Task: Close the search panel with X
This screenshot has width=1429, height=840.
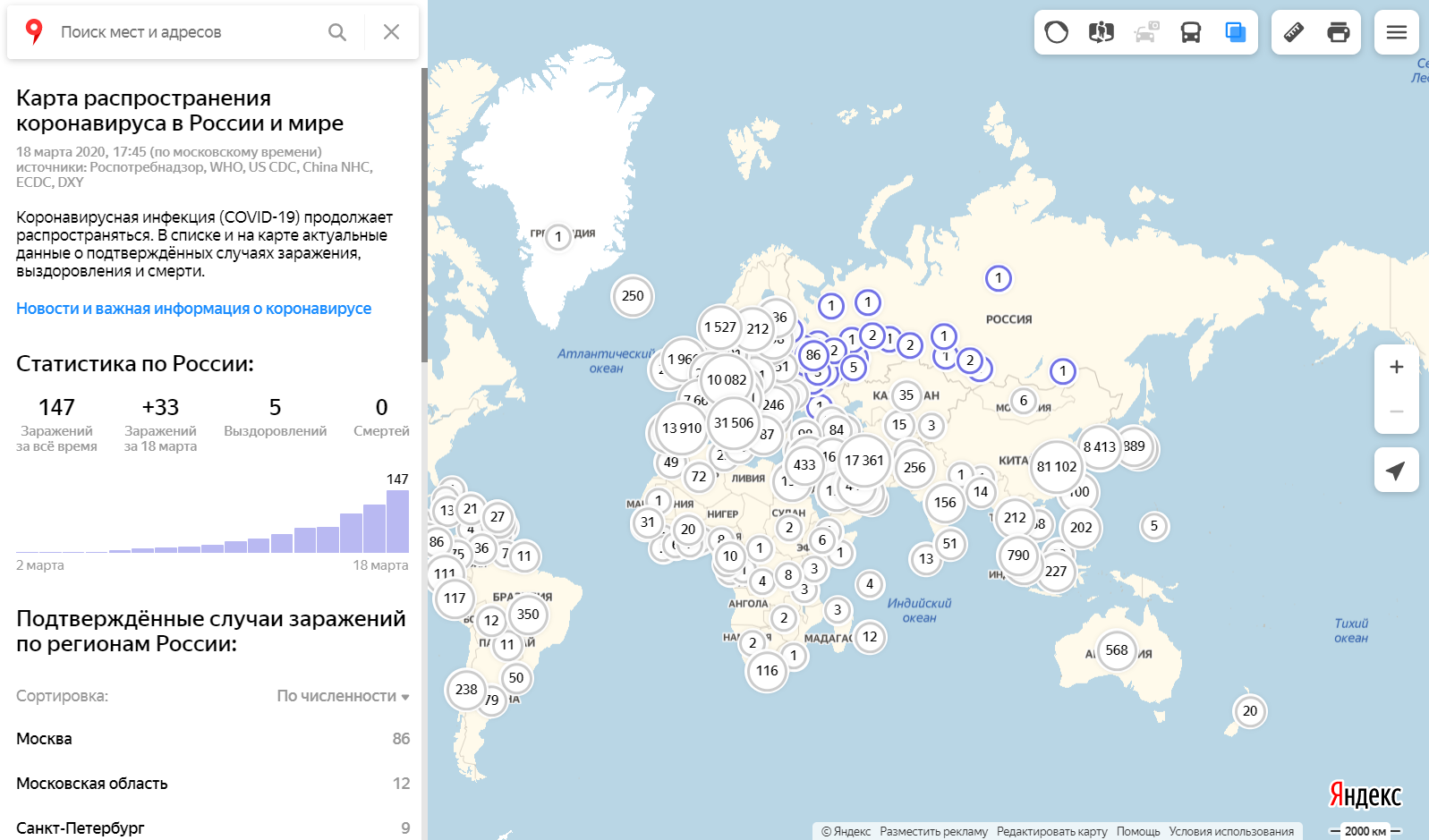Action: point(391,32)
